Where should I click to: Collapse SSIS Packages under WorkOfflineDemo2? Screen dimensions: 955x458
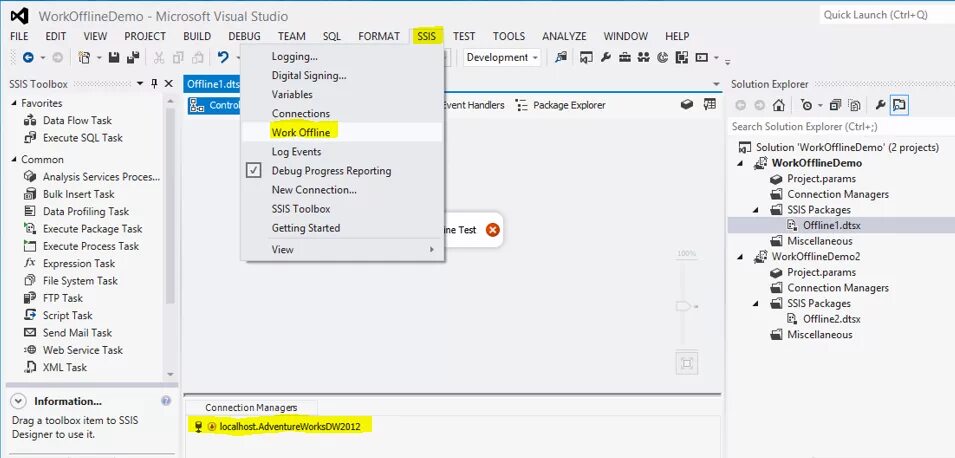[x=756, y=303]
